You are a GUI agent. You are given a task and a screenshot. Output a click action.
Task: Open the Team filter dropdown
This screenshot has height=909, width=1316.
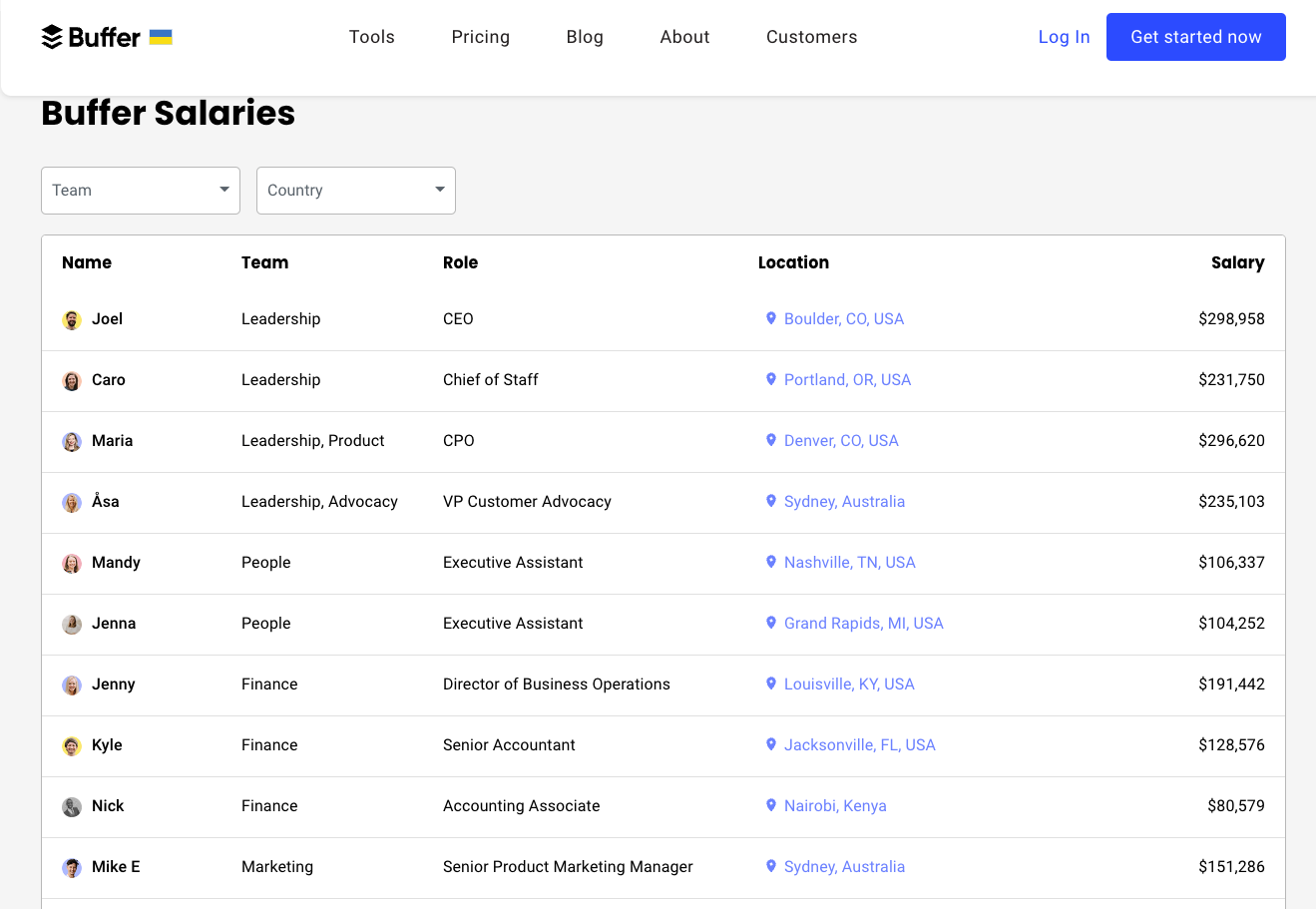pyautogui.click(x=141, y=191)
